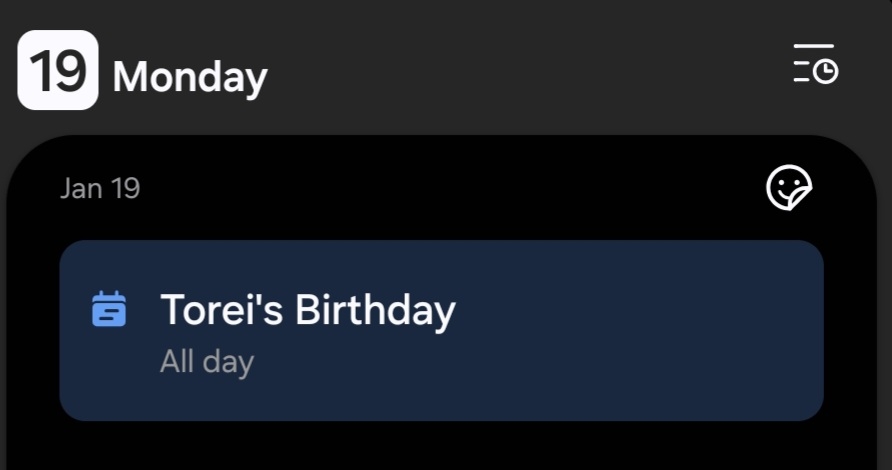The height and width of the screenshot is (470, 892).
Task: Tap the white 19 date badge
Action: (58, 70)
